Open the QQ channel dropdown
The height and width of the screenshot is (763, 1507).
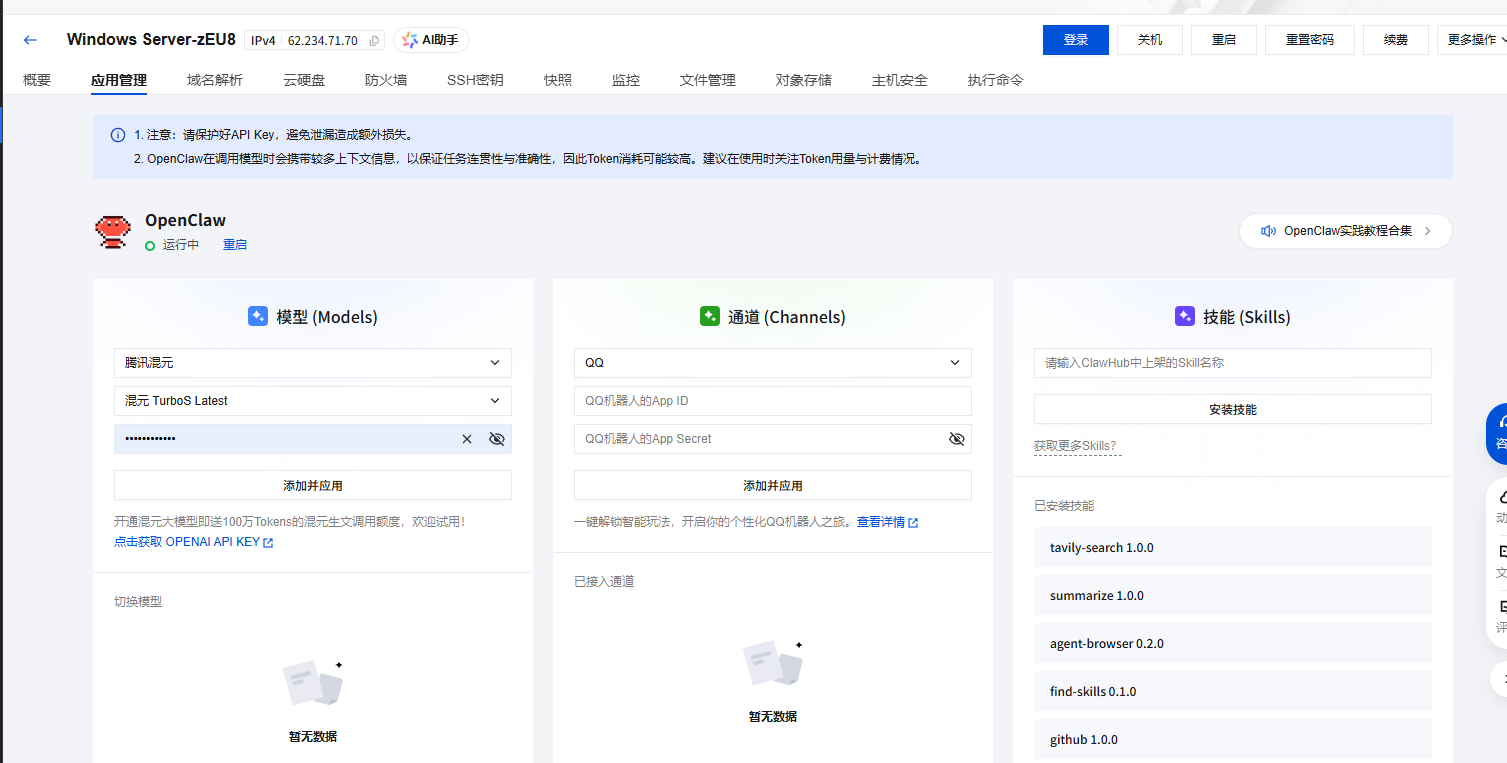click(x=773, y=363)
